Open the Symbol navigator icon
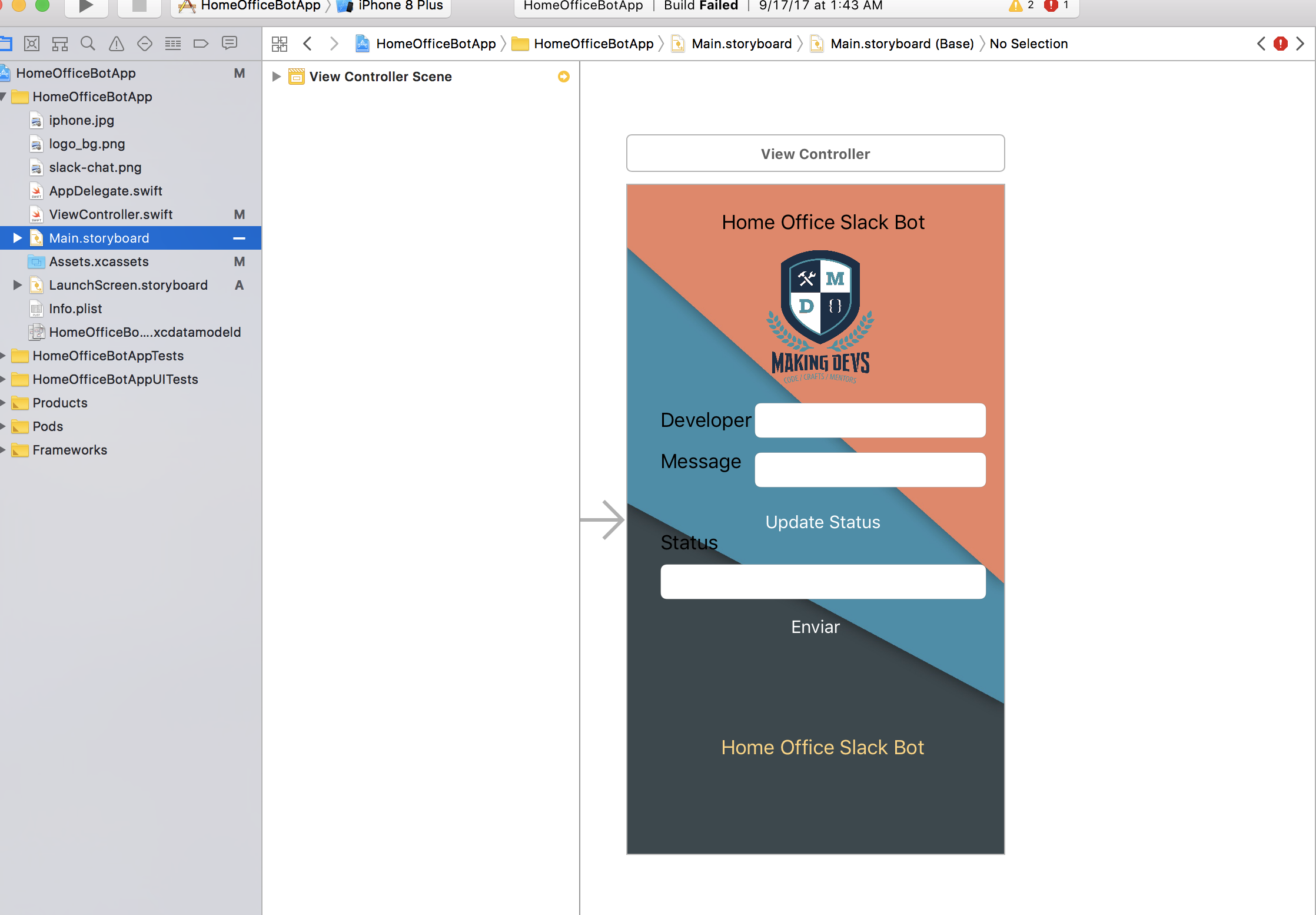The image size is (1316, 915). click(60, 44)
